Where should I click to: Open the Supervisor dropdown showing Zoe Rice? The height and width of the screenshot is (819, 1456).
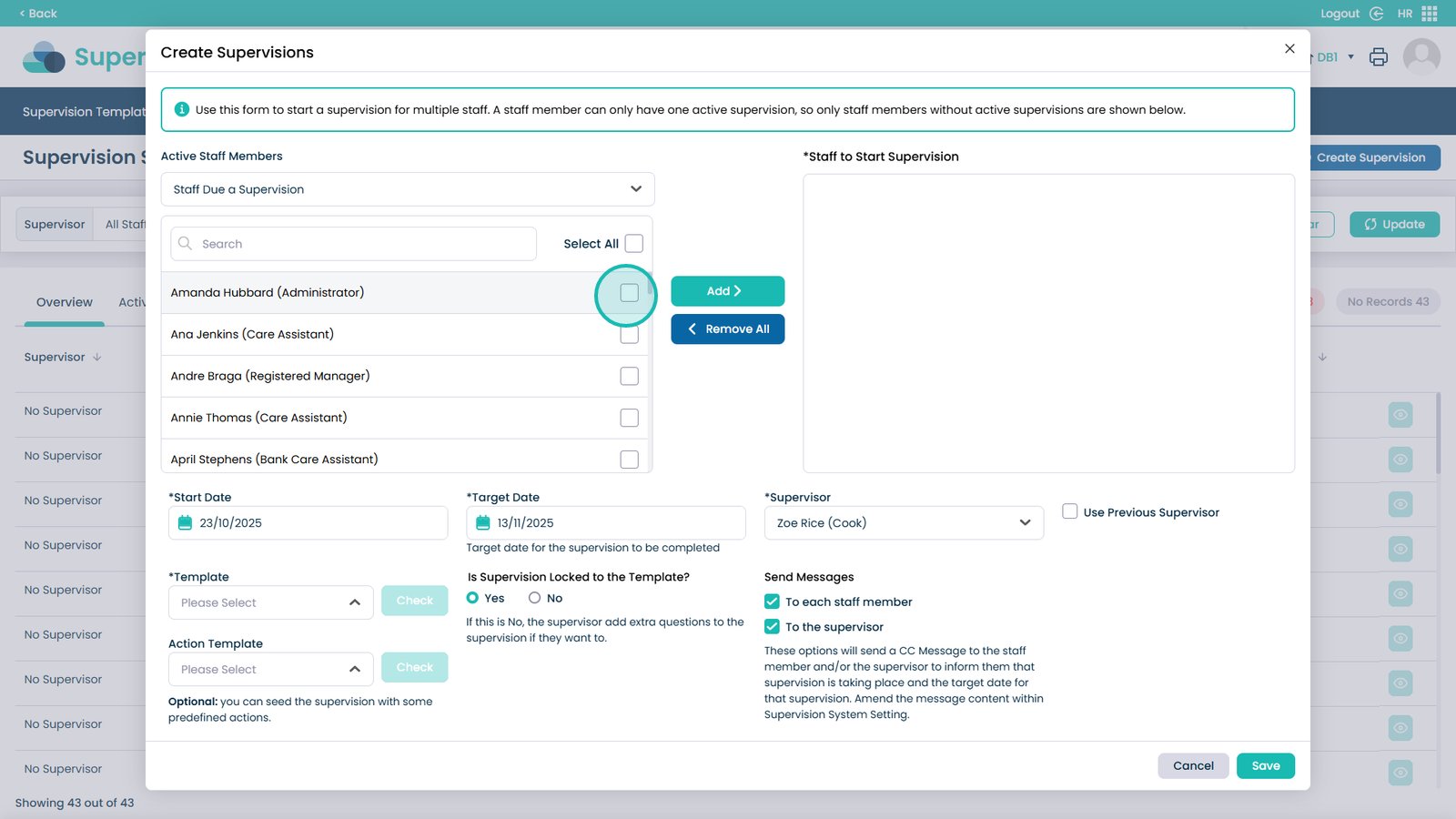pyautogui.click(x=904, y=523)
